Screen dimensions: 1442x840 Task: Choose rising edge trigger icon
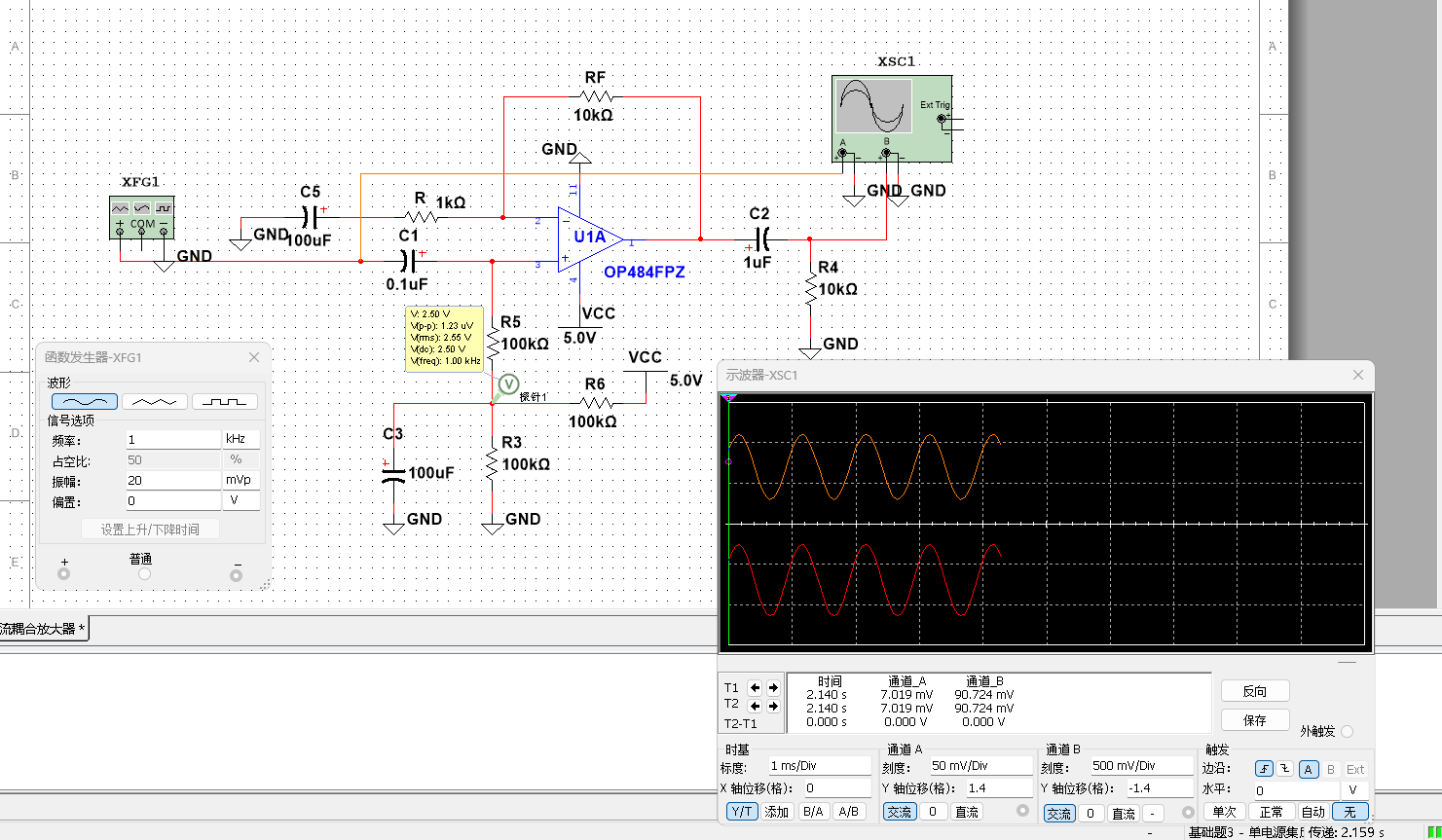pyautogui.click(x=1264, y=769)
